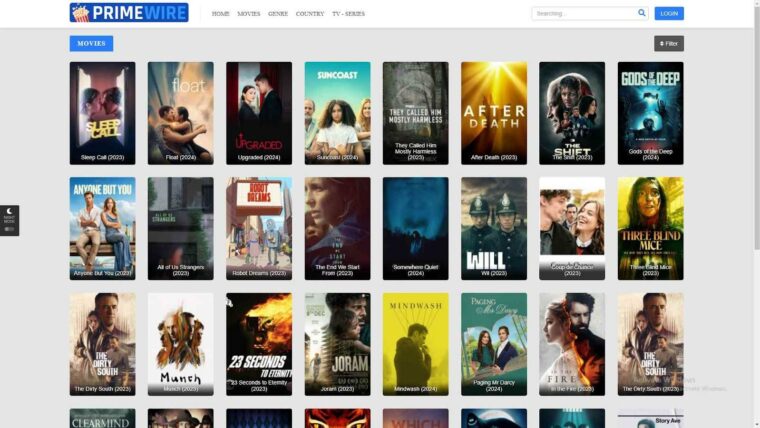Open Coup de Chance (2023) poster
The image size is (760, 428).
[x=572, y=228]
